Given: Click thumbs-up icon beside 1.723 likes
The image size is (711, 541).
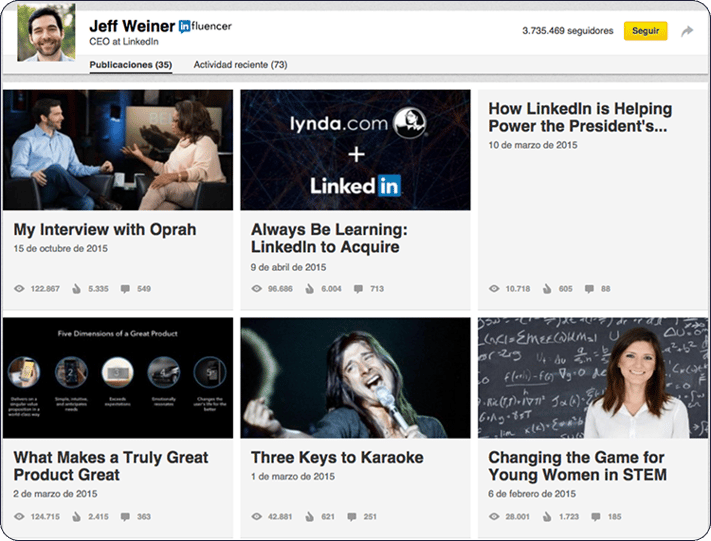Looking at the screenshot, I should coord(547,517).
